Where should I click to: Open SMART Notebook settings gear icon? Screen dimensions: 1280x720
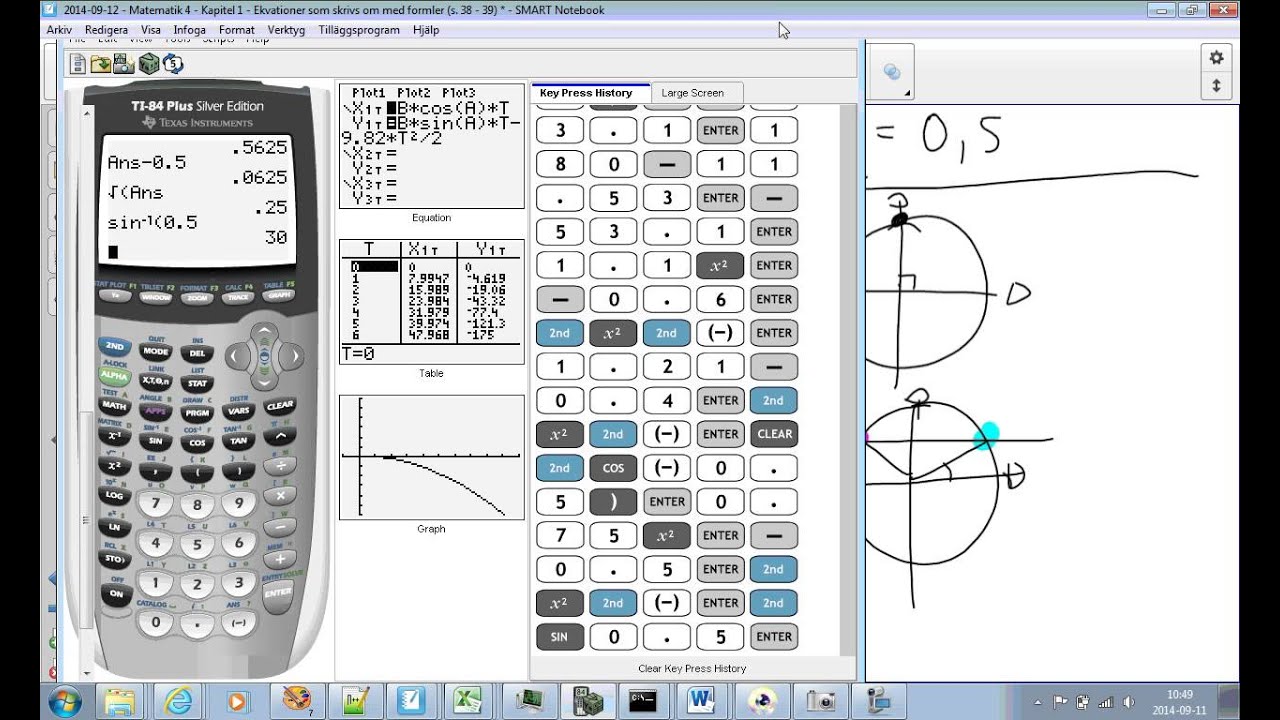click(x=1216, y=58)
